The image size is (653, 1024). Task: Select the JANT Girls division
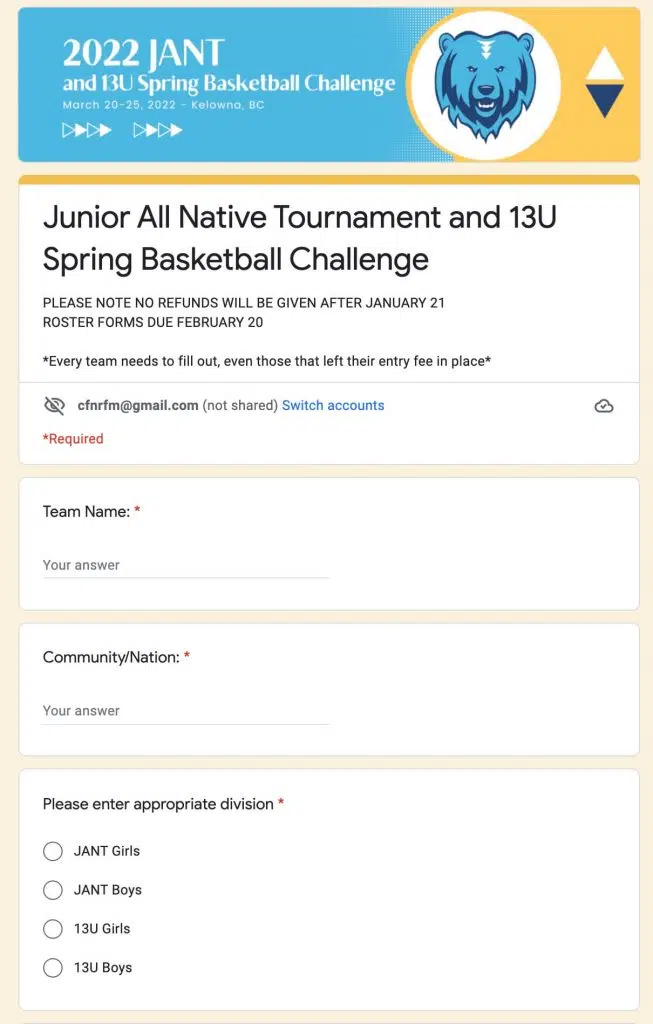coord(53,851)
